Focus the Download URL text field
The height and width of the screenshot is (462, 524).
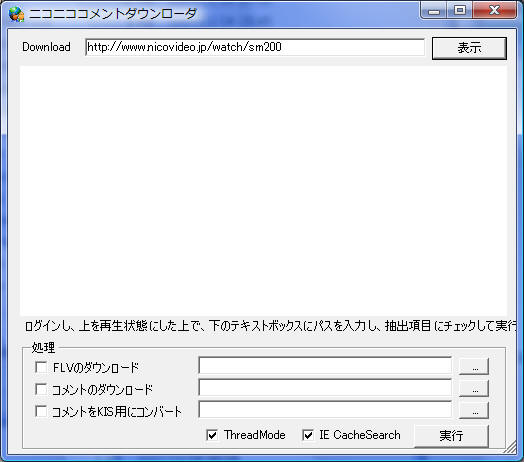(x=255, y=47)
